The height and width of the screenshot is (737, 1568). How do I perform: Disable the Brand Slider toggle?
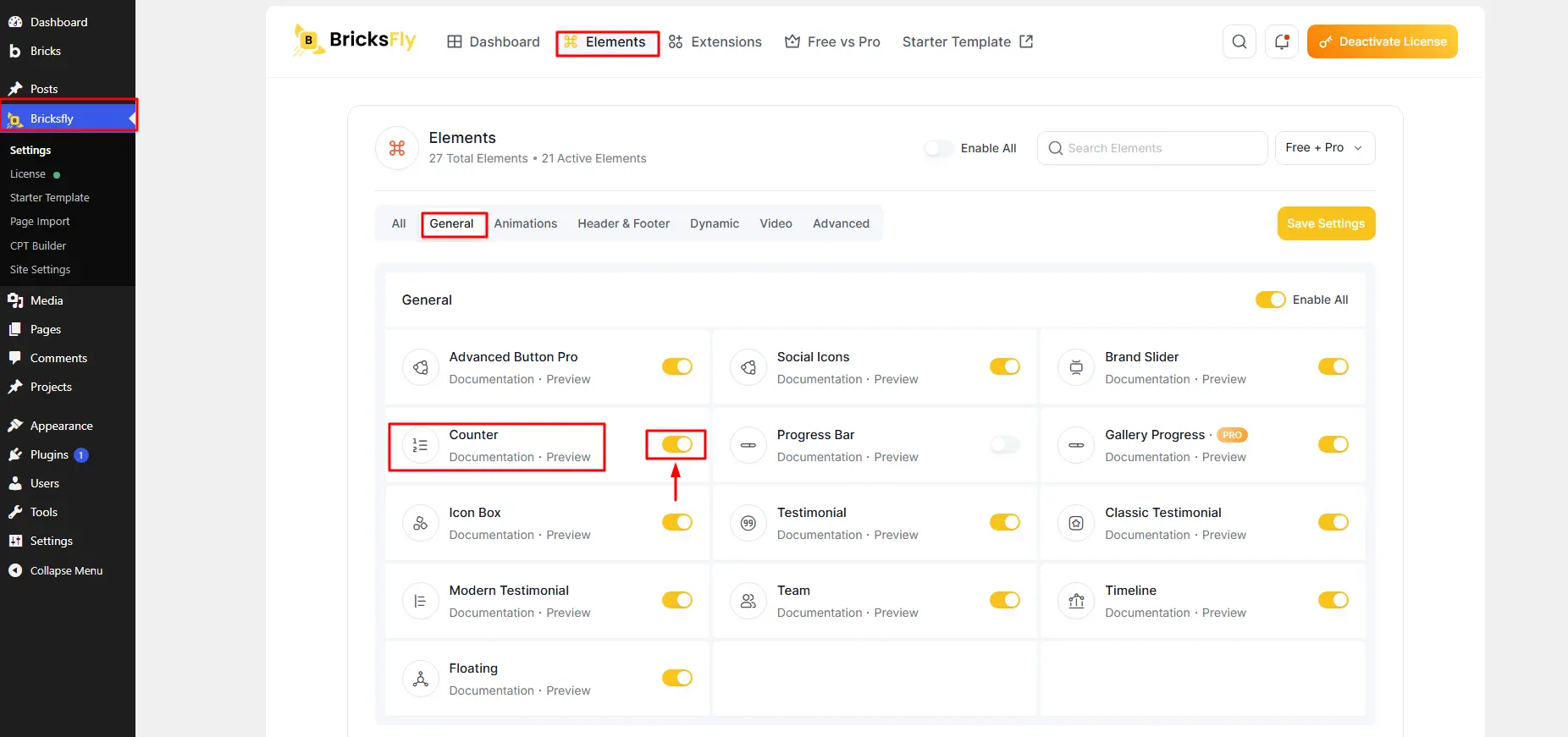tap(1333, 366)
